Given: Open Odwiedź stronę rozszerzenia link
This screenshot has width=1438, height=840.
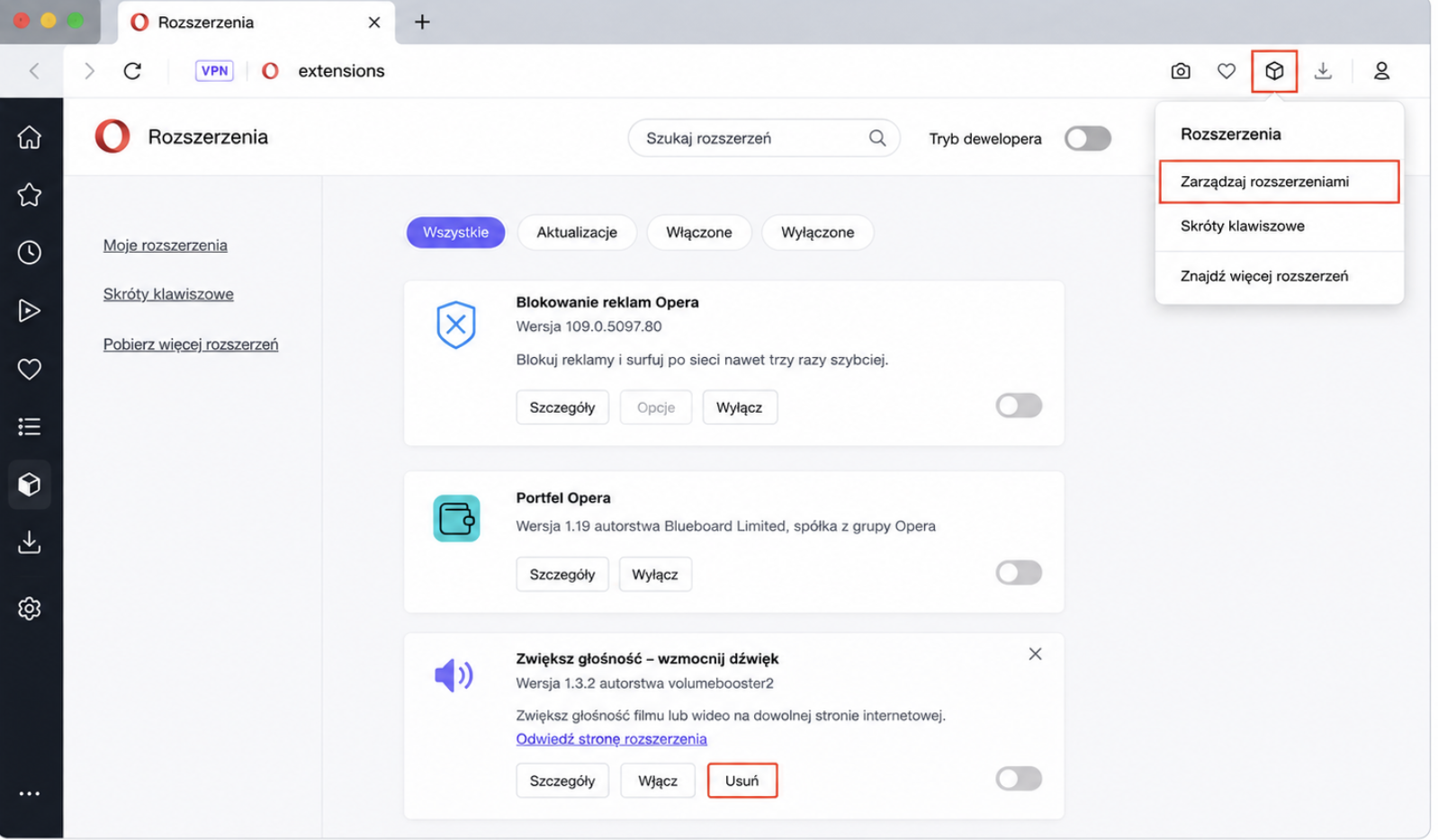Looking at the screenshot, I should 611,739.
